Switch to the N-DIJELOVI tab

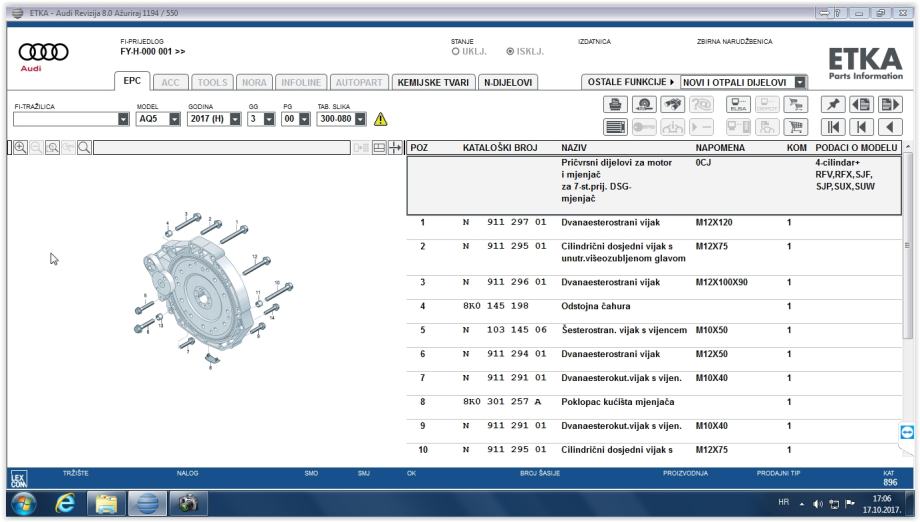(x=508, y=82)
